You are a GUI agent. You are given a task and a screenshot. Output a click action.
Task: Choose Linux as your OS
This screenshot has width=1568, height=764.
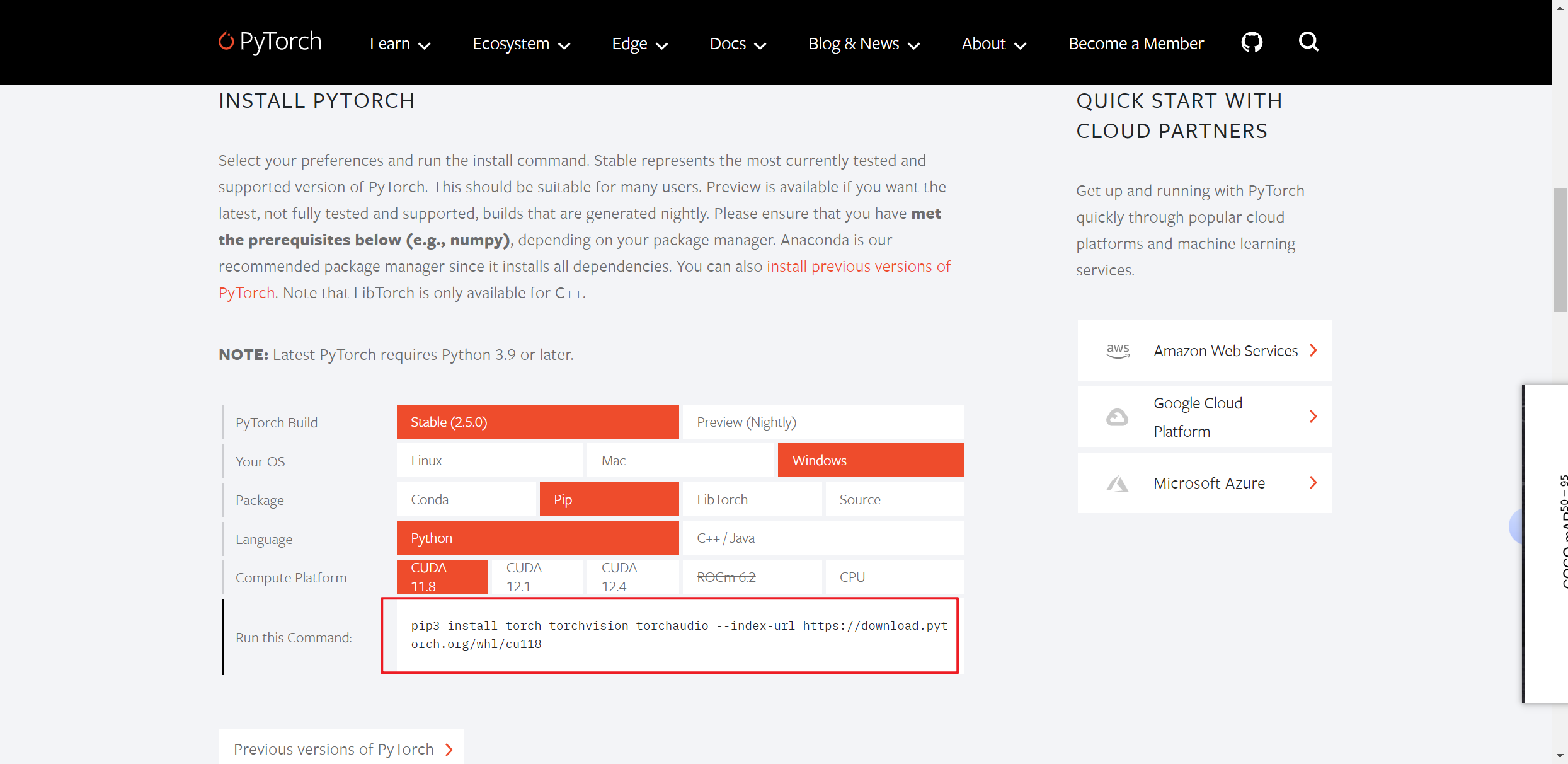coord(489,460)
